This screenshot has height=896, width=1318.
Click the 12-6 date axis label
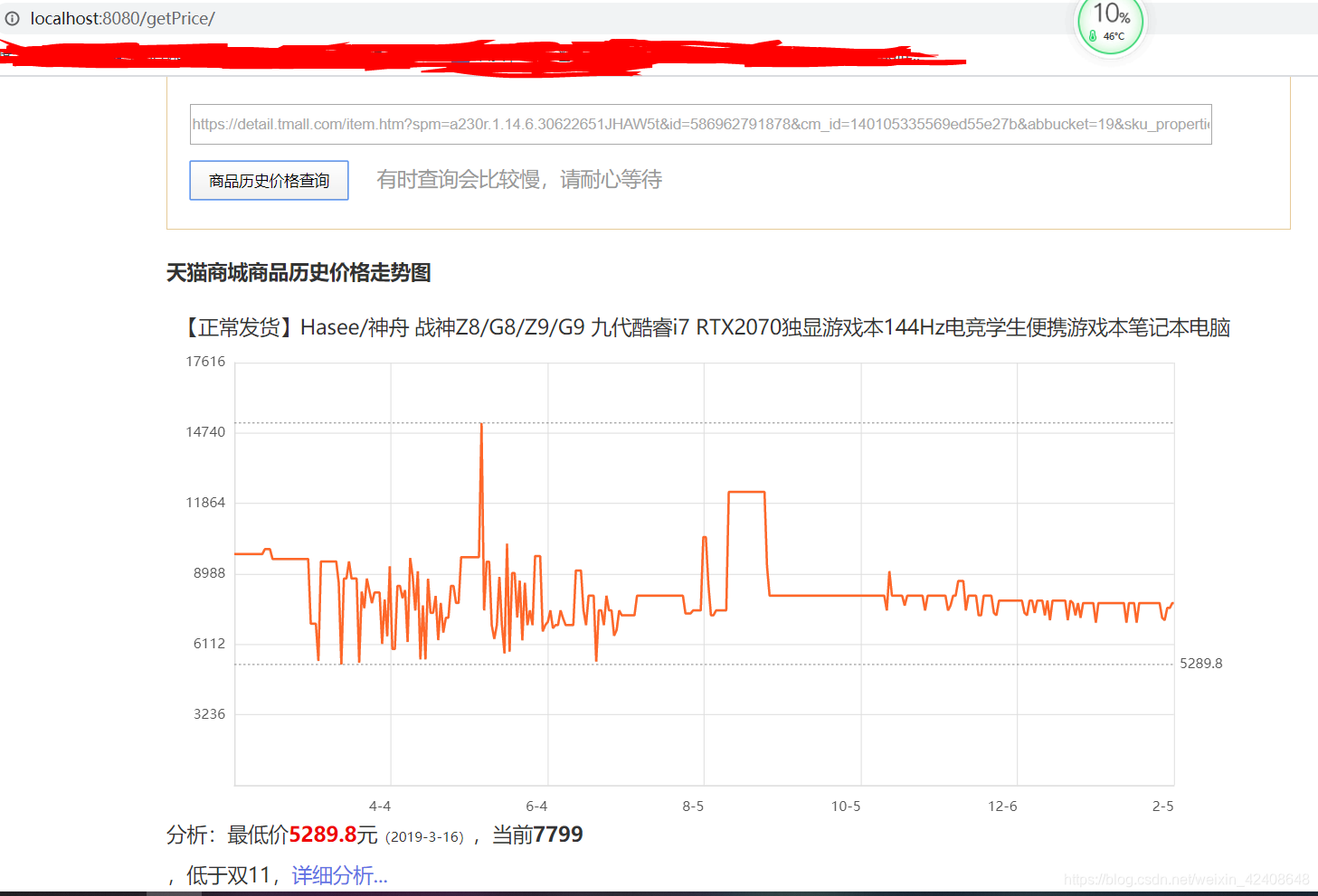point(1002,806)
